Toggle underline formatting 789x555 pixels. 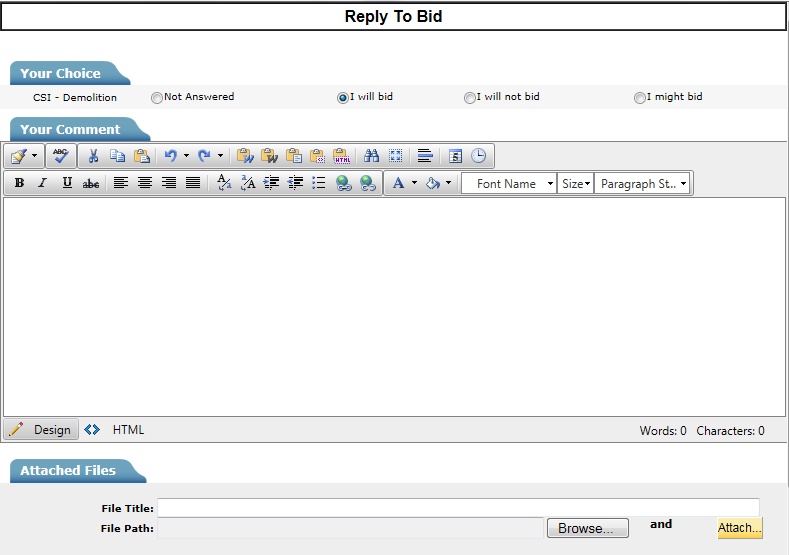coord(67,183)
